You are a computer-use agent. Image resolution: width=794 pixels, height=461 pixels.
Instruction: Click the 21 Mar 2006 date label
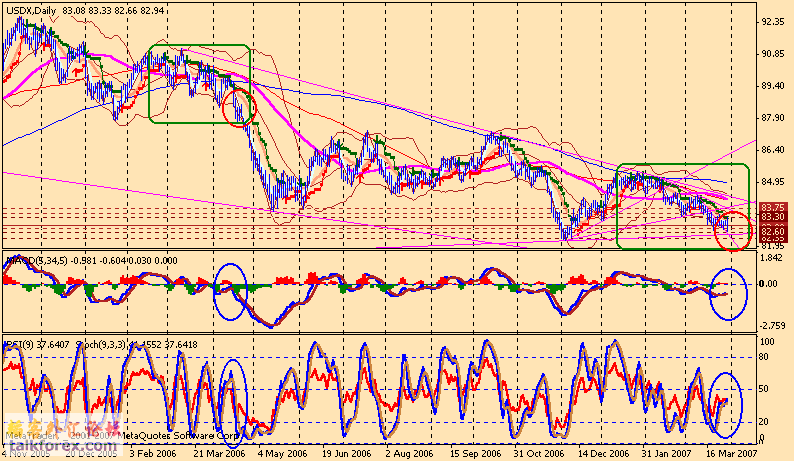(219, 453)
